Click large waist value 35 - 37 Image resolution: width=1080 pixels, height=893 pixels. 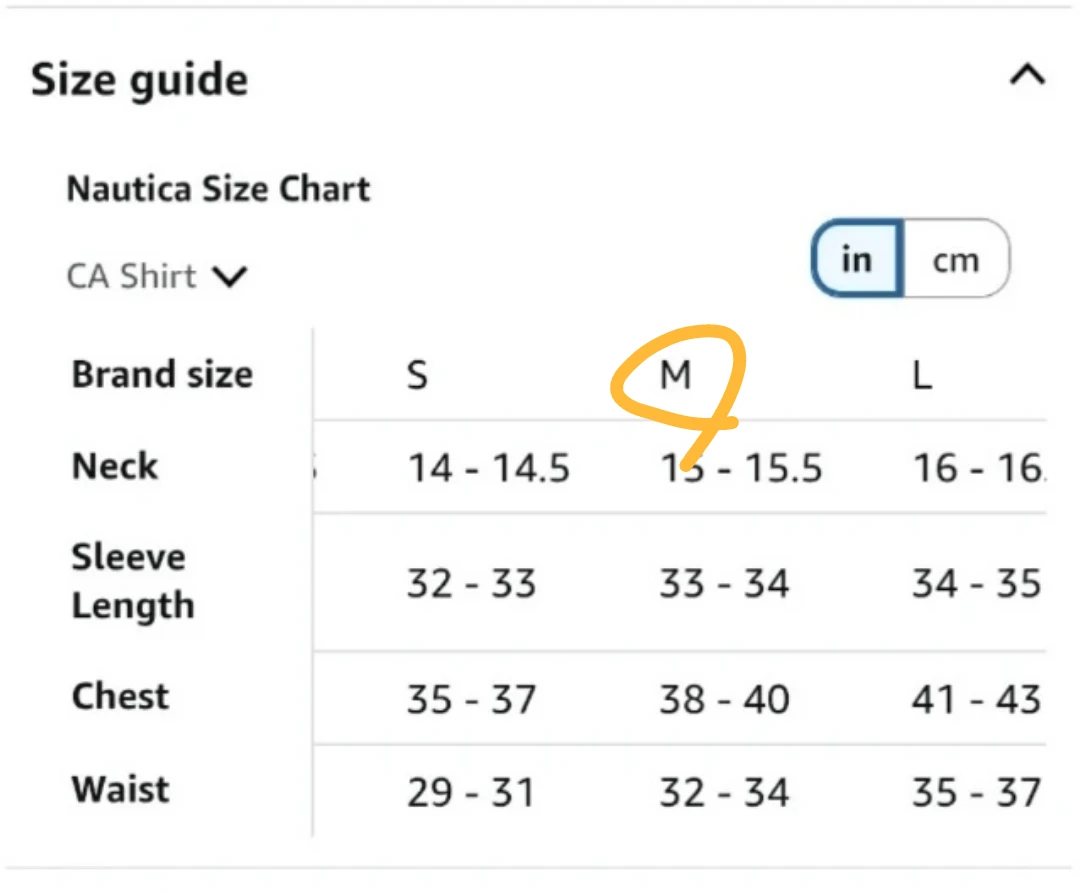(976, 793)
